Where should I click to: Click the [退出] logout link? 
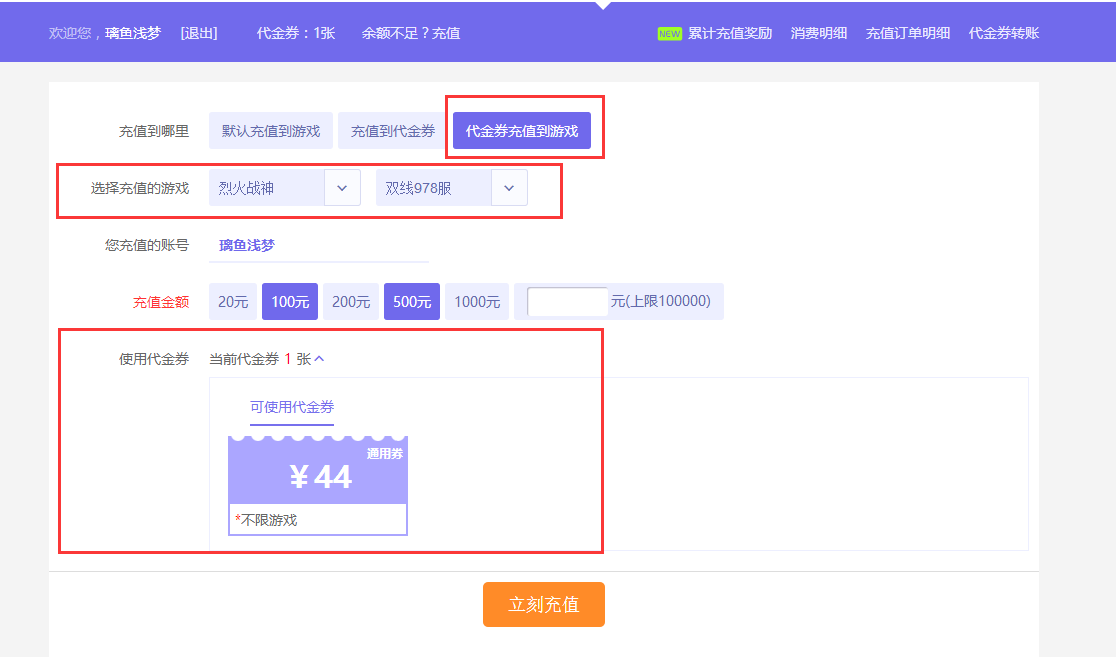click(x=199, y=33)
